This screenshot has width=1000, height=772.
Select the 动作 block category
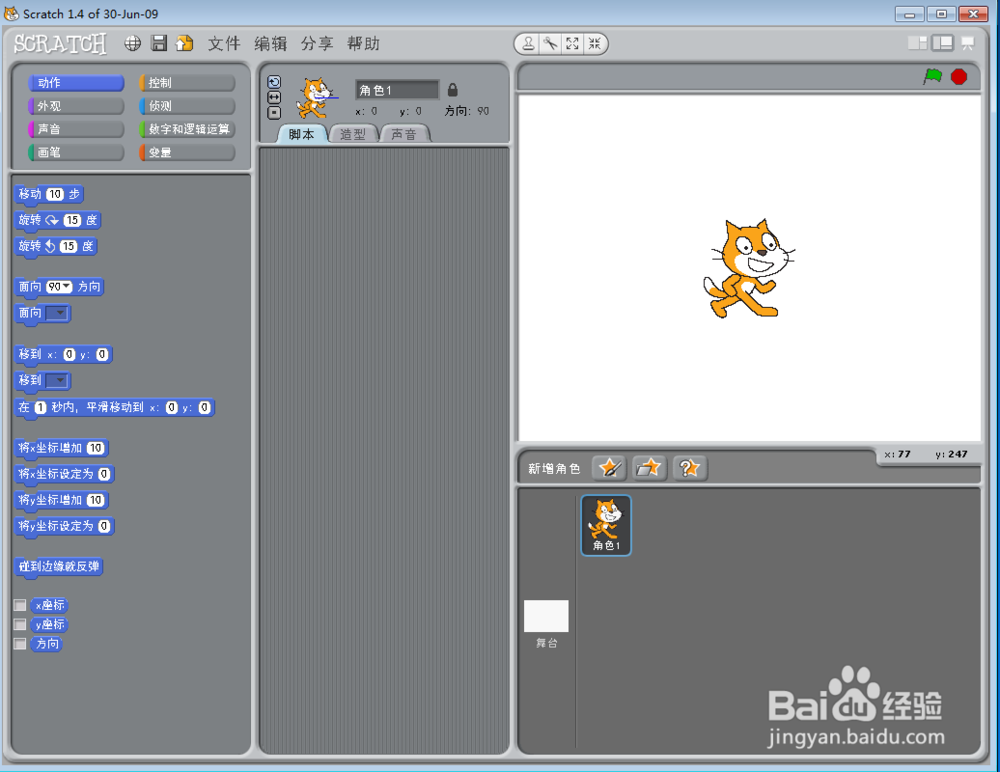coord(76,83)
